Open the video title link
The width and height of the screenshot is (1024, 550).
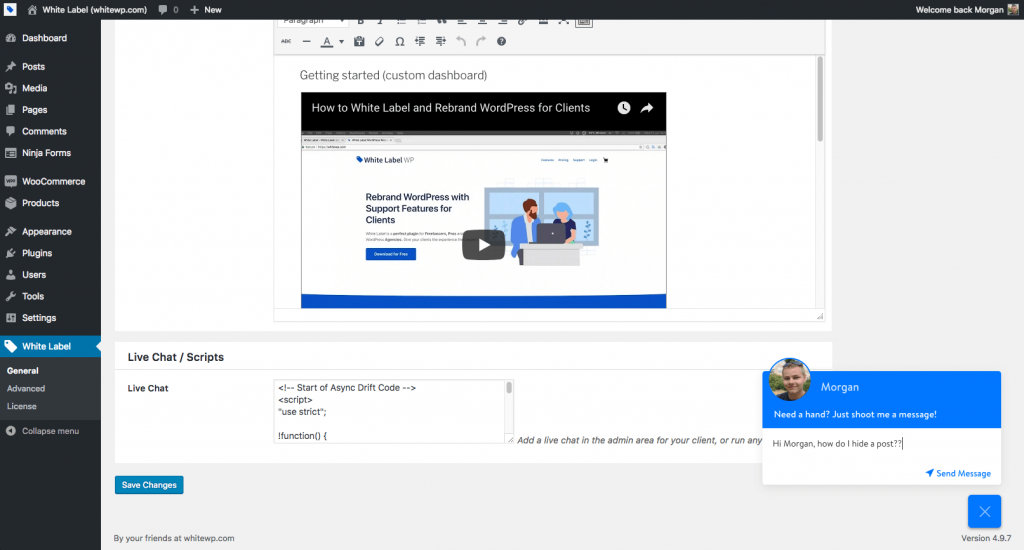coord(451,108)
